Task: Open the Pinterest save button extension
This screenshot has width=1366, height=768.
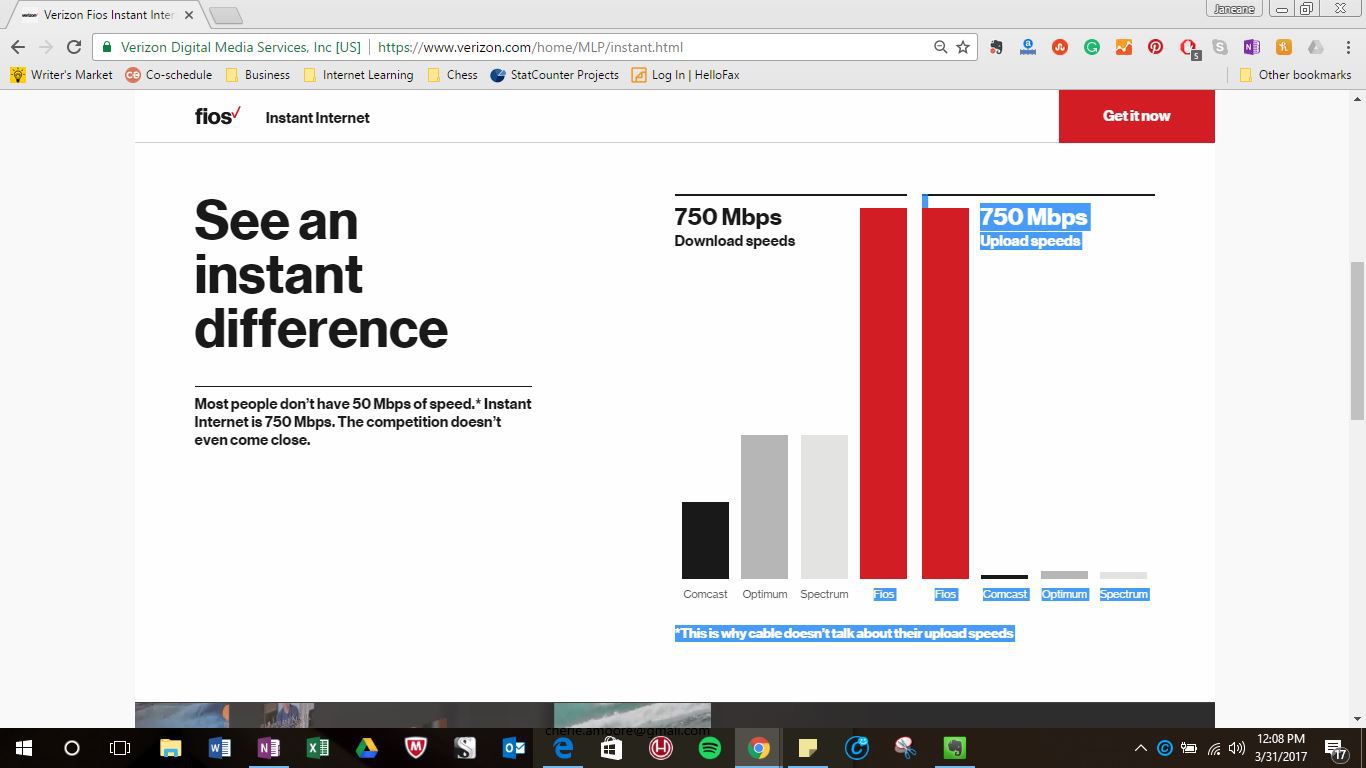Action: [1156, 47]
